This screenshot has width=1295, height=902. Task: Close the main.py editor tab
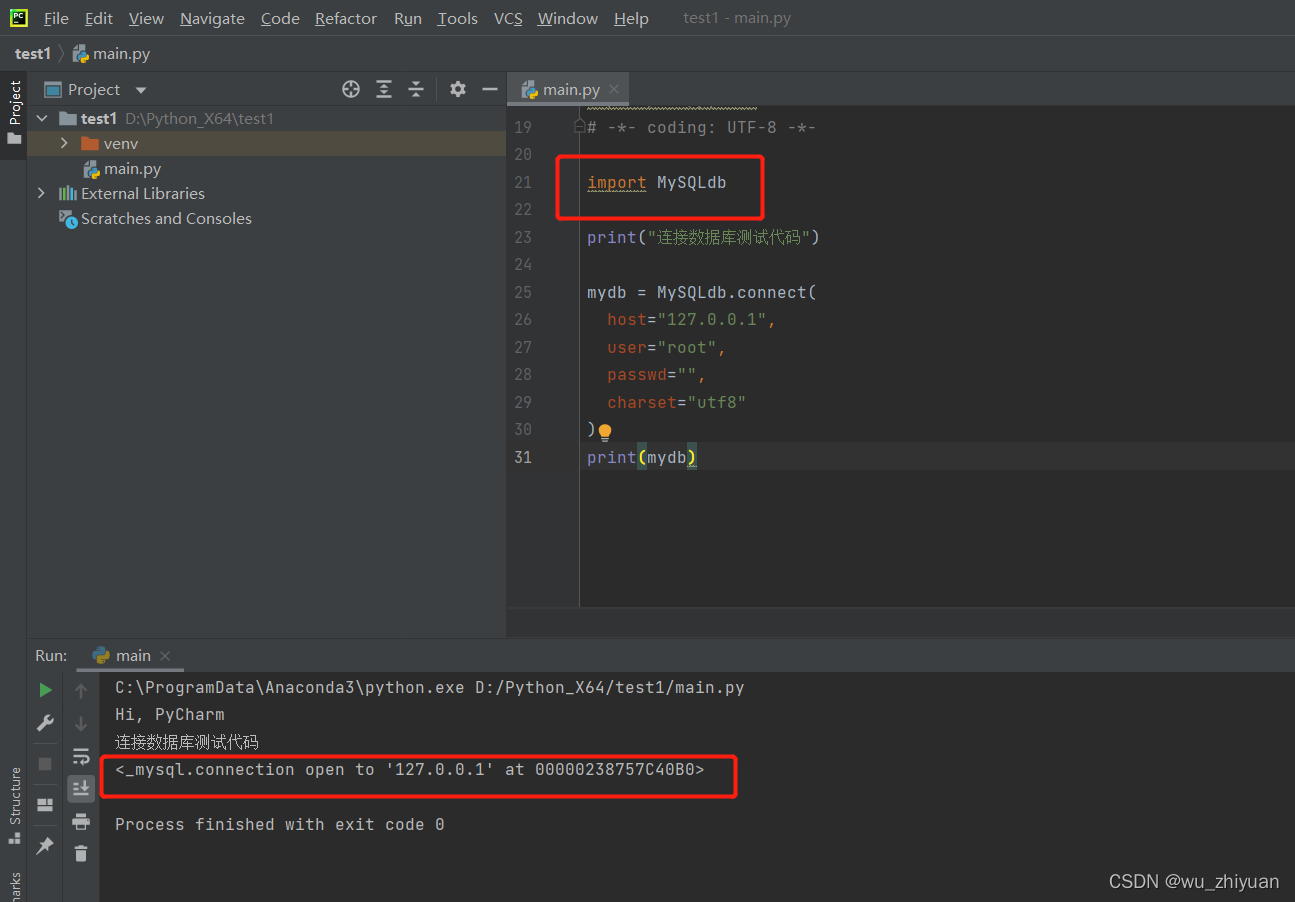614,89
